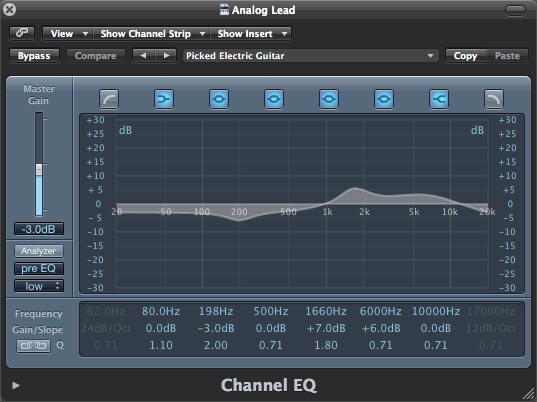This screenshot has width=537, height=402.
Task: Toggle the low-pass filter band button
Action: pos(494,99)
